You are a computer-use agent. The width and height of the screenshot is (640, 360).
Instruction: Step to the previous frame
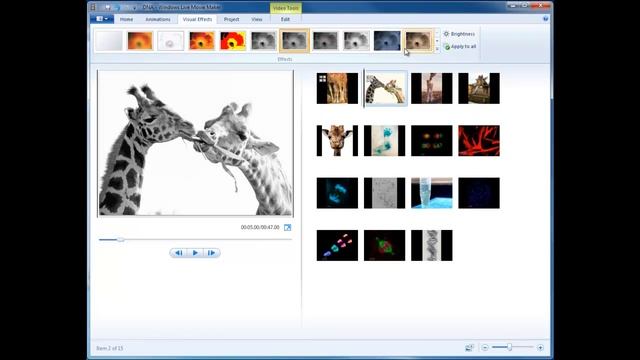pyautogui.click(x=179, y=253)
